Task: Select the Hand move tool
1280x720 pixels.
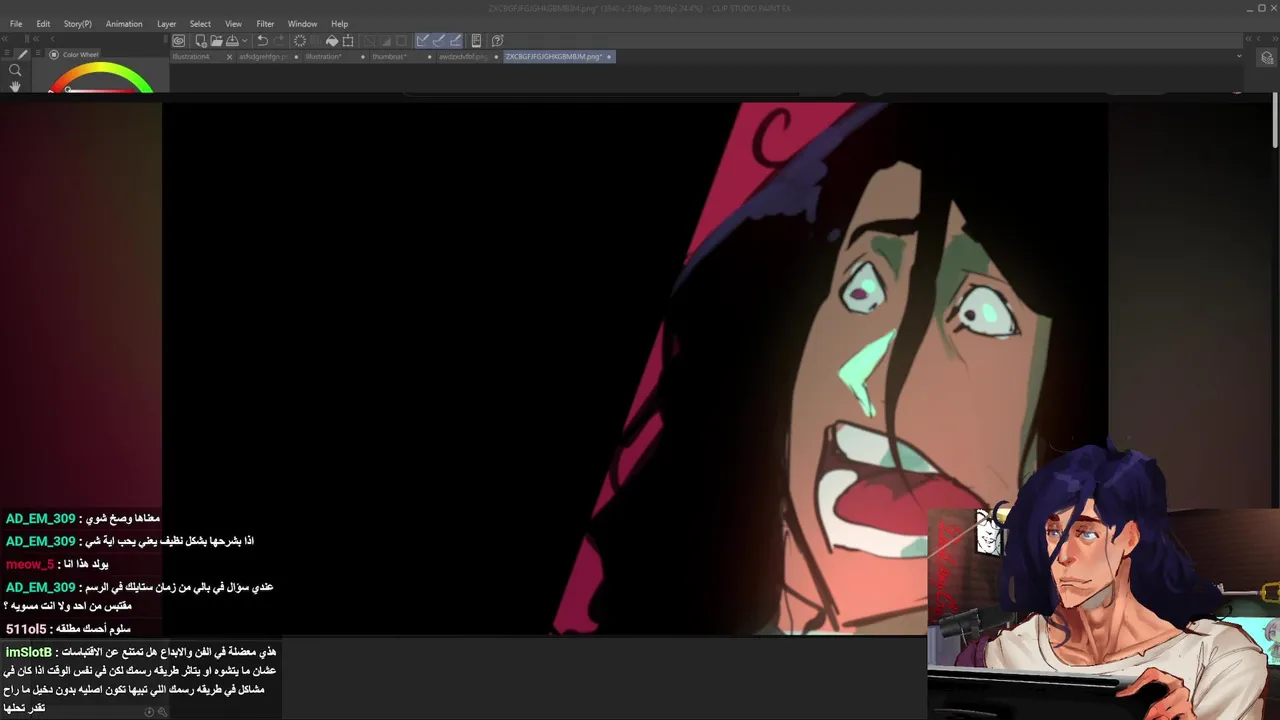Action: [x=15, y=87]
